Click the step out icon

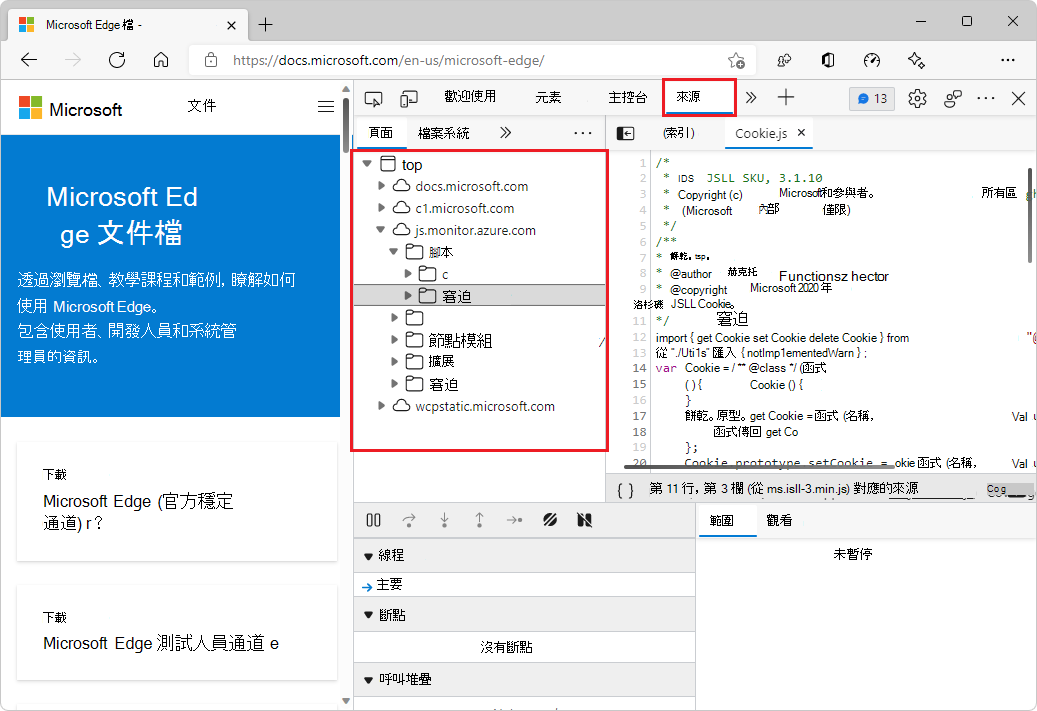(479, 520)
